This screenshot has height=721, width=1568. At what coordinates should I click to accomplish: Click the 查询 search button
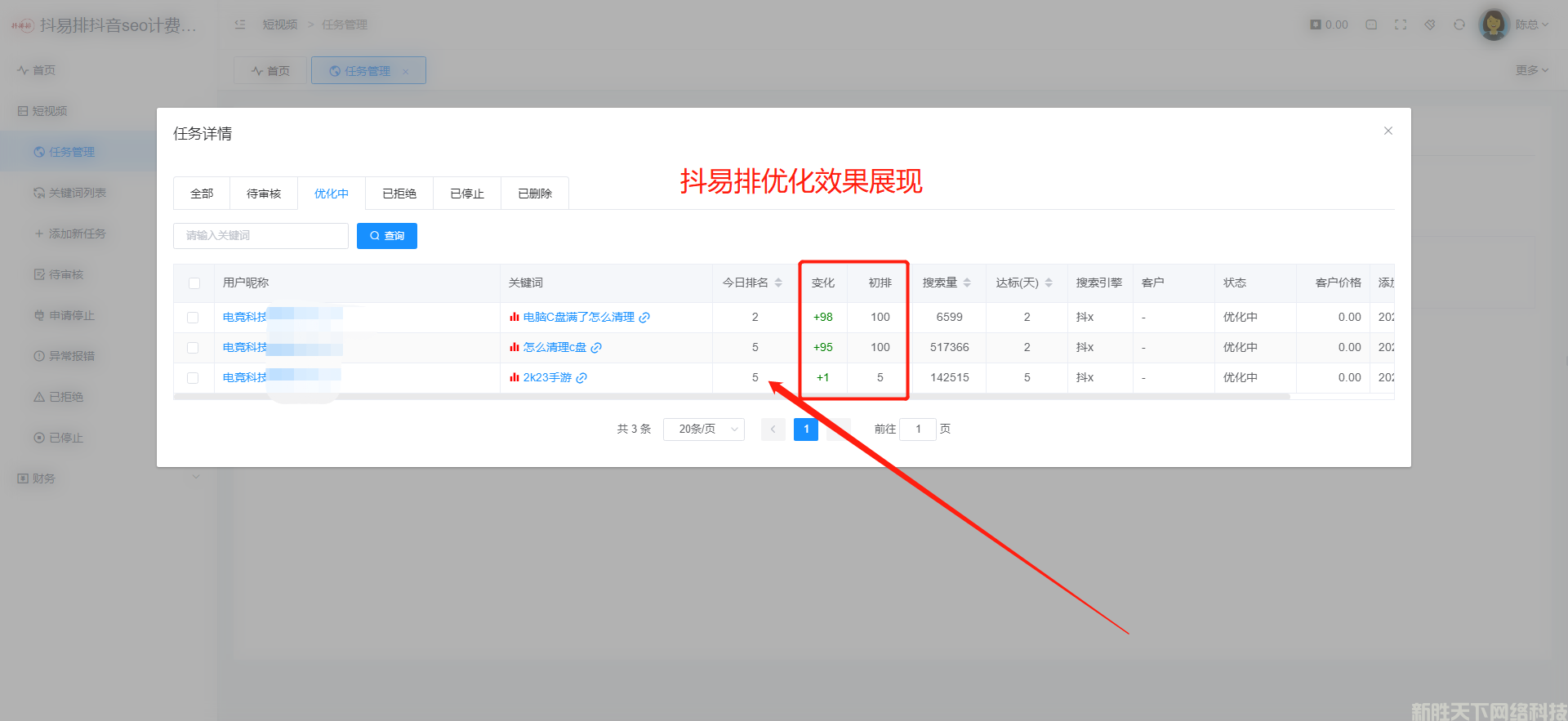(387, 236)
